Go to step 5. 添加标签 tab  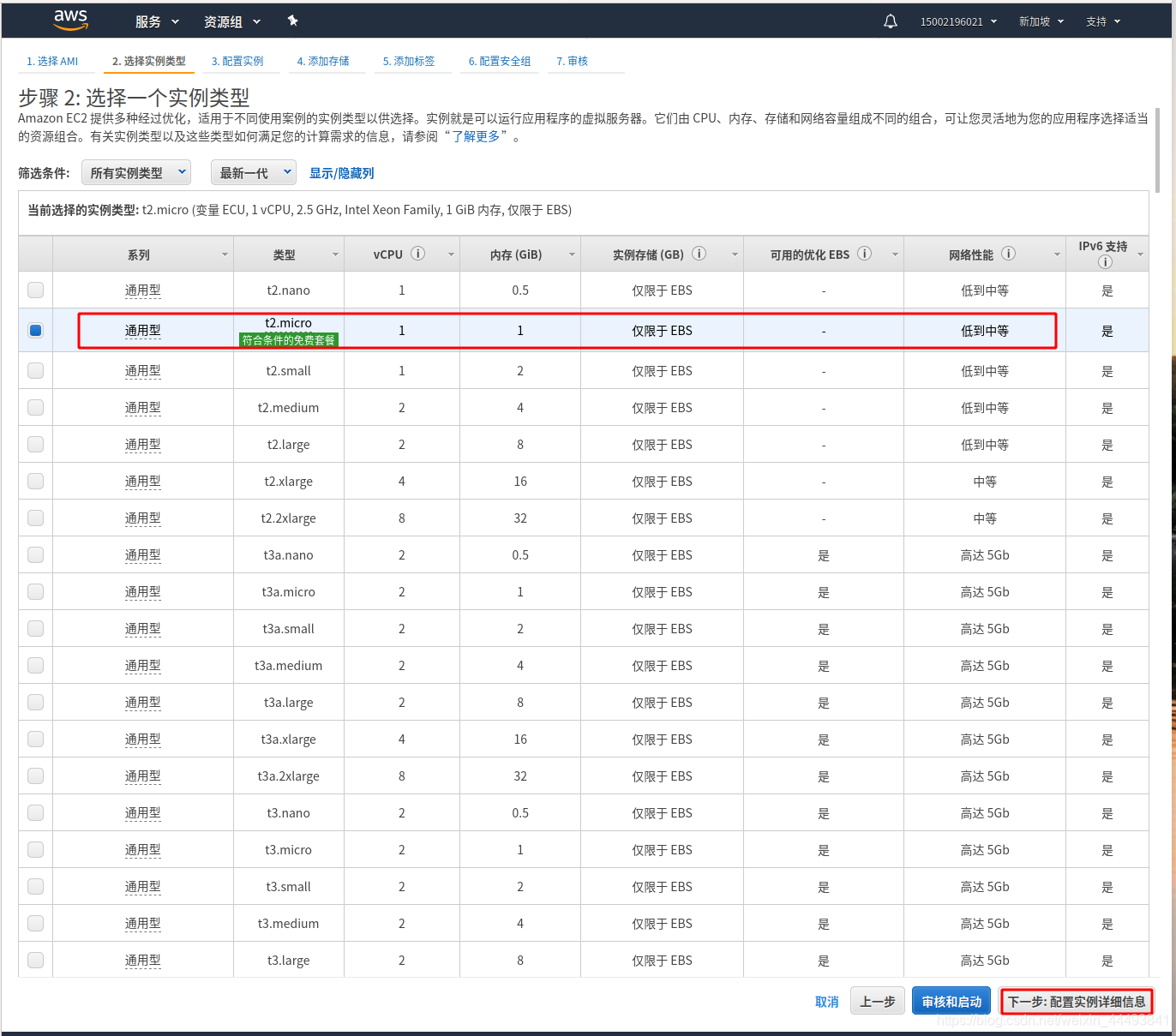coord(409,61)
